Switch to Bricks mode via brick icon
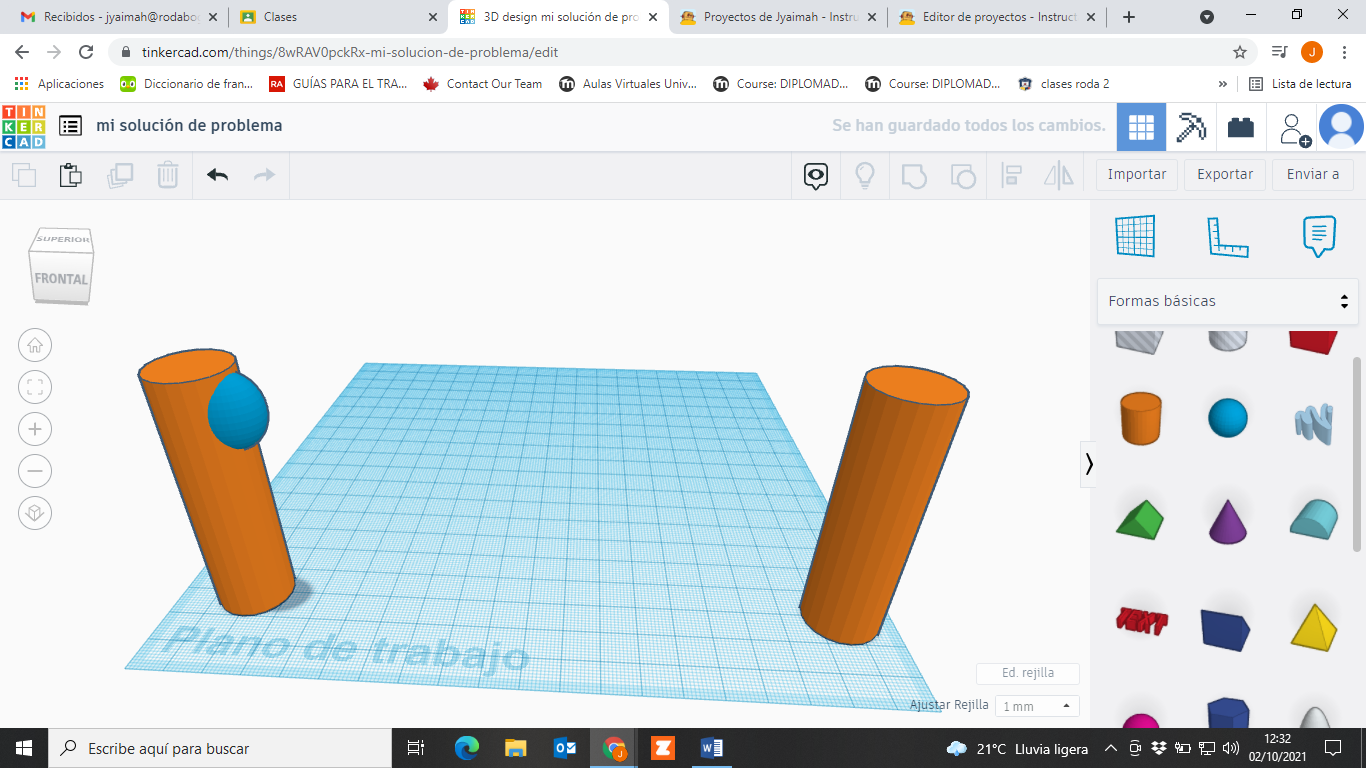Screen dimensions: 1366x768 1241,127
